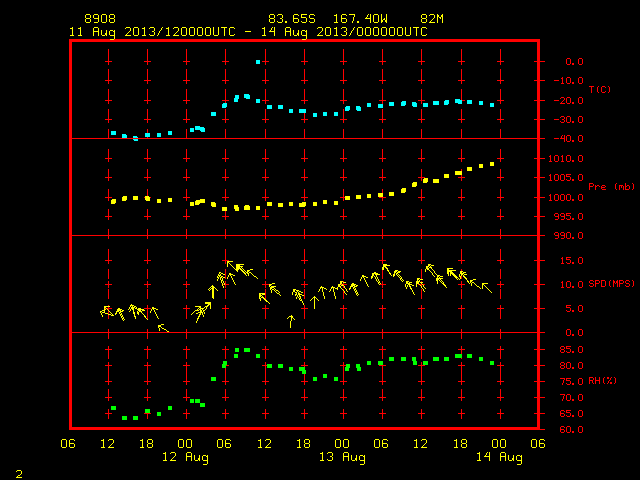Click the SPD(MPS) axis label
The width and height of the screenshot is (640, 480).
611,283
